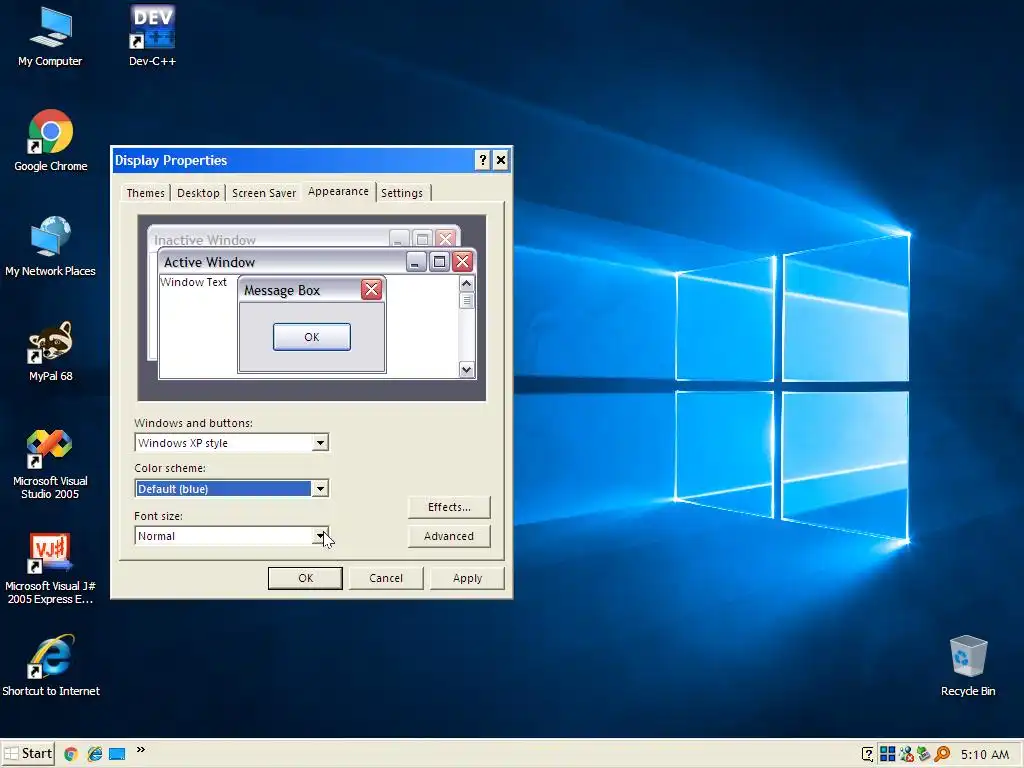Click the taskbar clock showing 5:10 AM
Screen dimensions: 1024x768
pos(985,754)
